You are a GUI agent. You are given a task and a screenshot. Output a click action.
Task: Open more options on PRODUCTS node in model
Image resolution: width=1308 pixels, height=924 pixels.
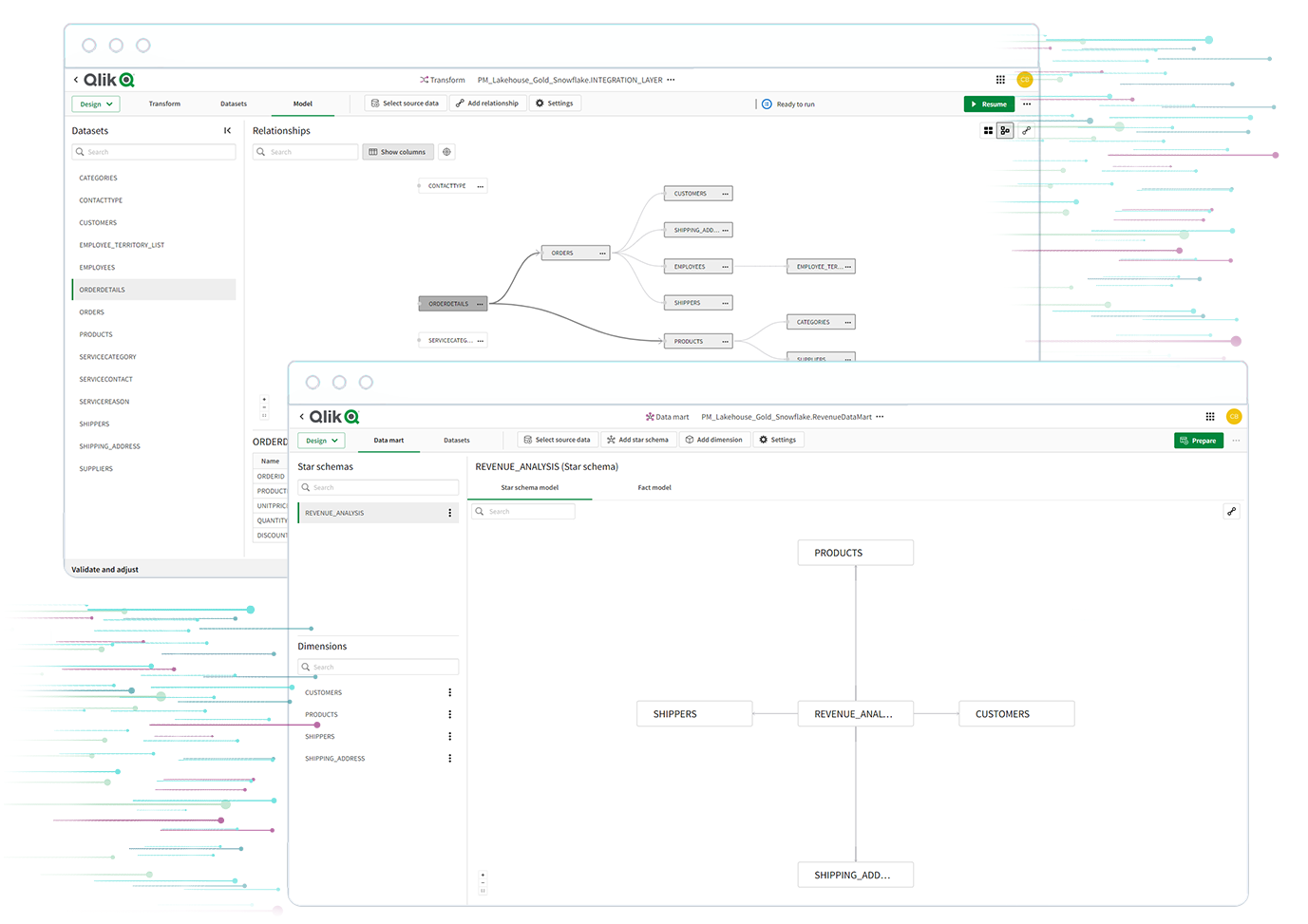tap(725, 342)
